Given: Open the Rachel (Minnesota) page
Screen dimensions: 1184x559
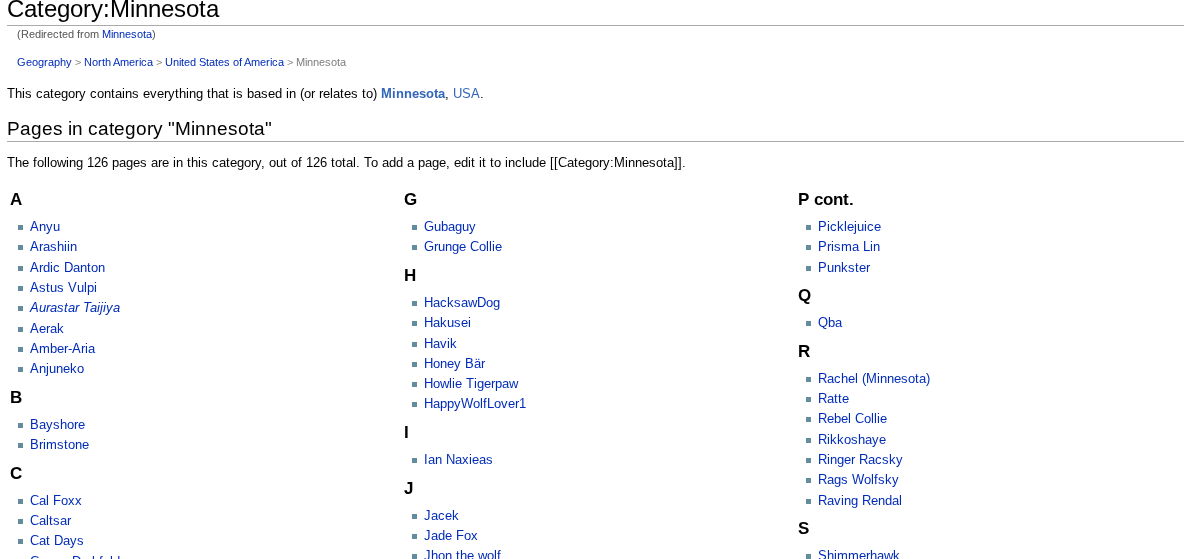Looking at the screenshot, I should 874,379.
